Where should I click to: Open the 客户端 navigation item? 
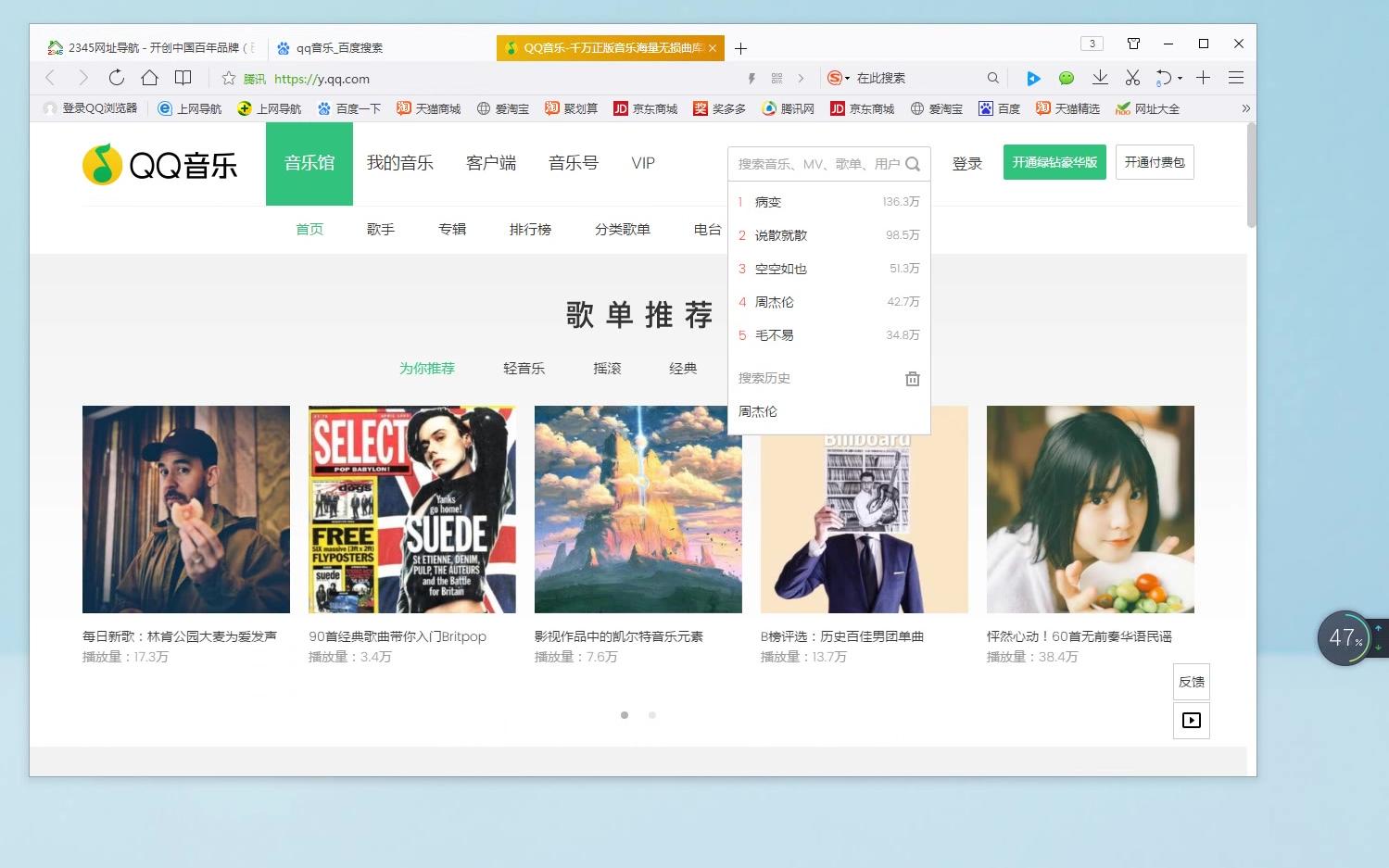tap(491, 163)
